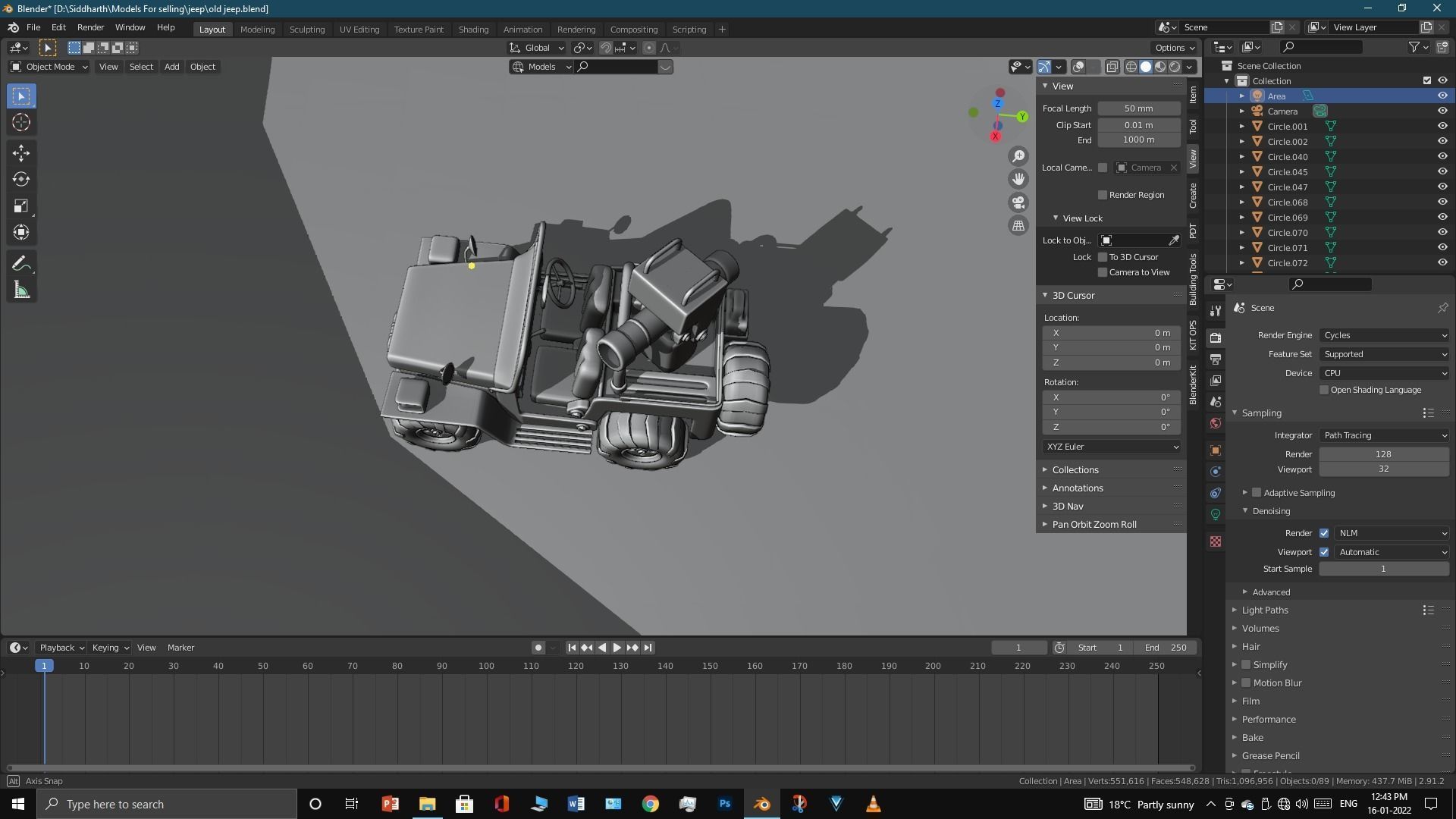The width and height of the screenshot is (1456, 819).
Task: Activate the Scale tool
Action: pos(21,206)
